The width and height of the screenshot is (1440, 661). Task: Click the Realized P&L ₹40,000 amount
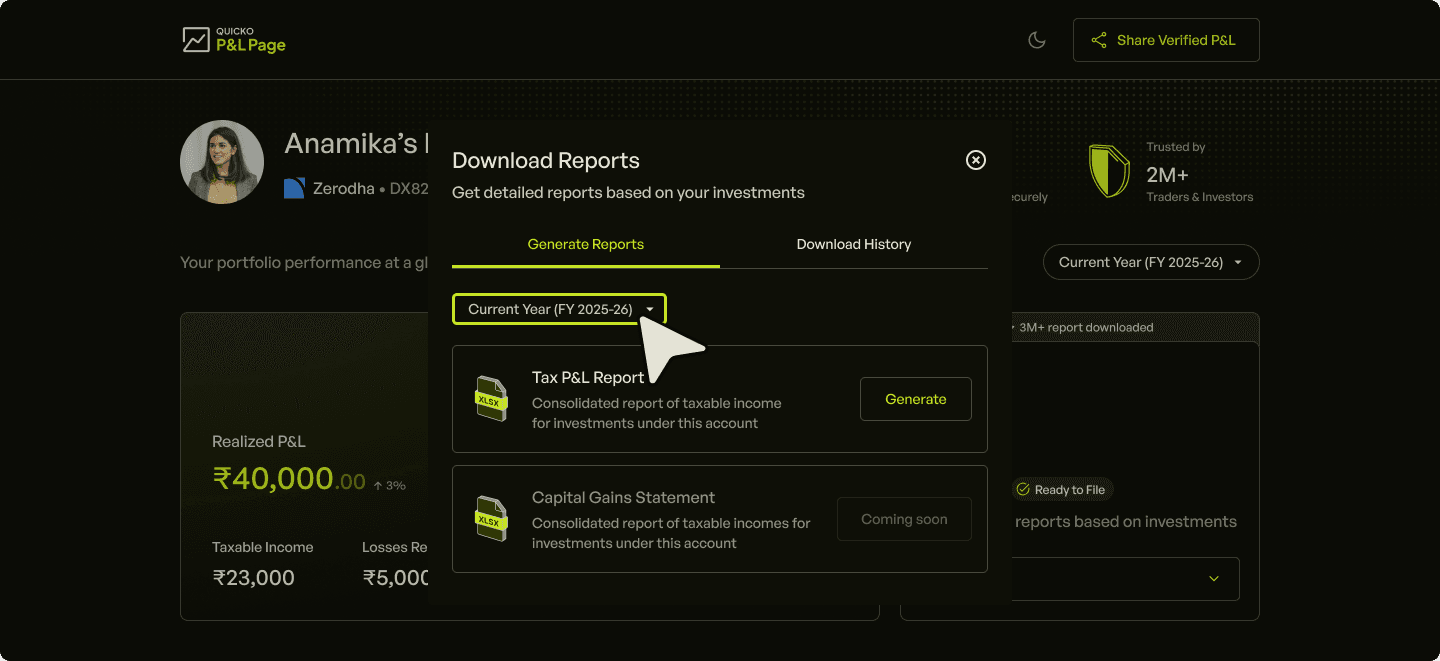[x=289, y=479]
